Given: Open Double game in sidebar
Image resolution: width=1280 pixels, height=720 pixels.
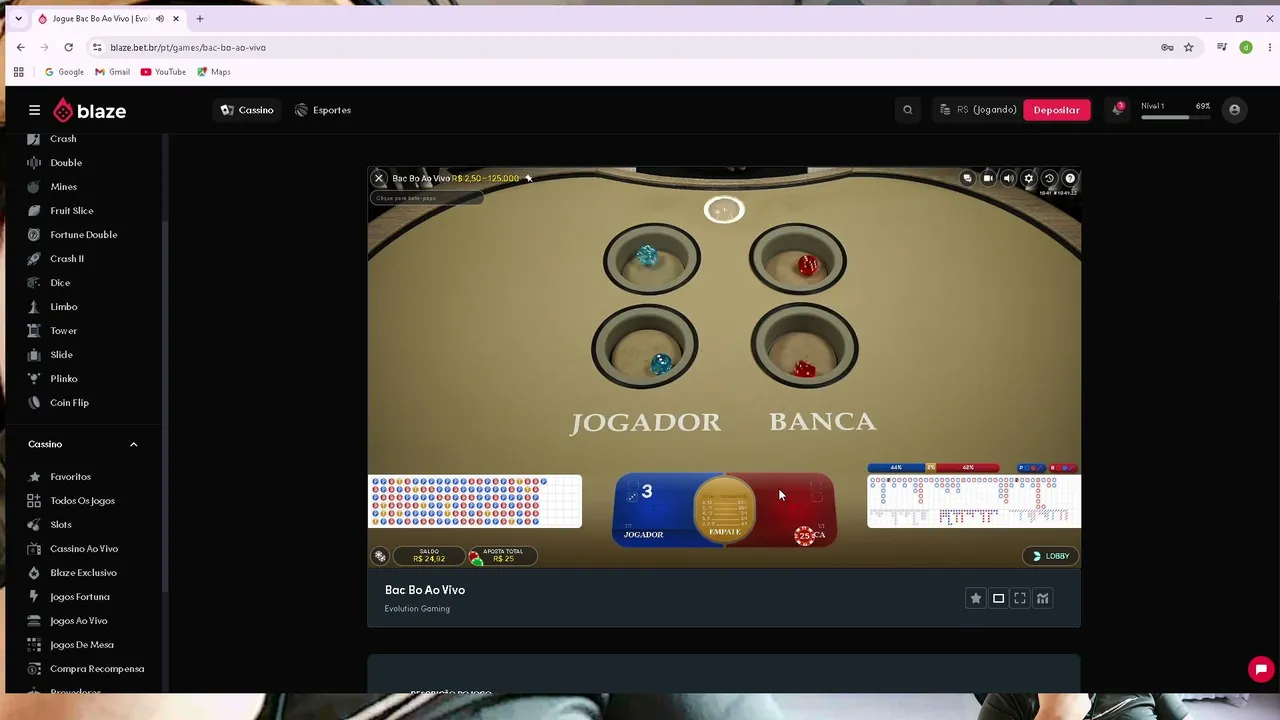Looking at the screenshot, I should pyautogui.click(x=66, y=163).
